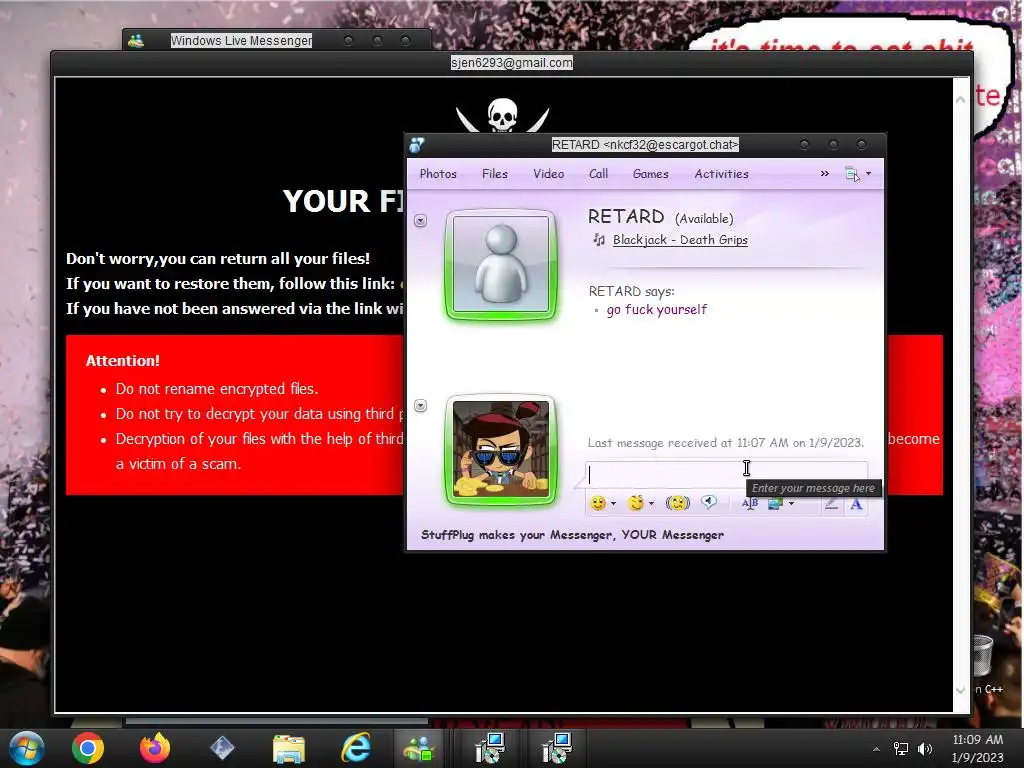
Task: Click second installer computer taskbar icon
Action: coord(557,748)
